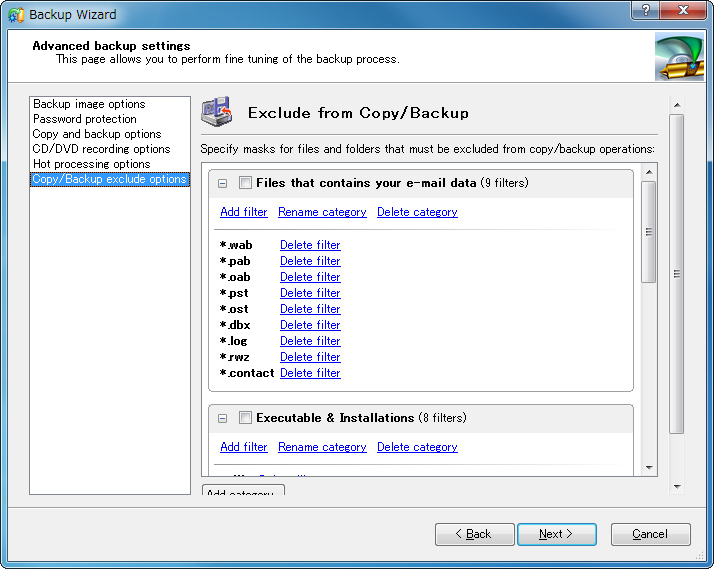Select Copy/Backup exclude options
This screenshot has height=569, width=714.
click(109, 179)
